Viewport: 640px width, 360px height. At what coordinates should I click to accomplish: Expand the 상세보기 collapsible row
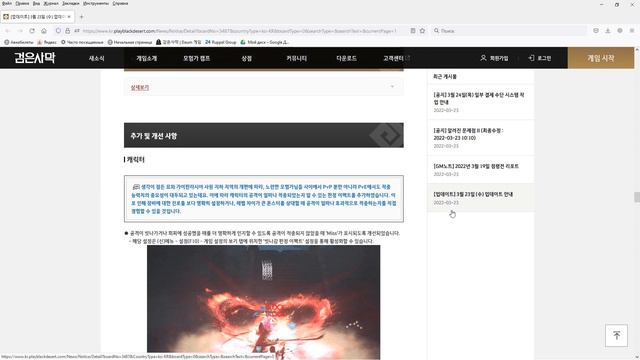point(264,87)
